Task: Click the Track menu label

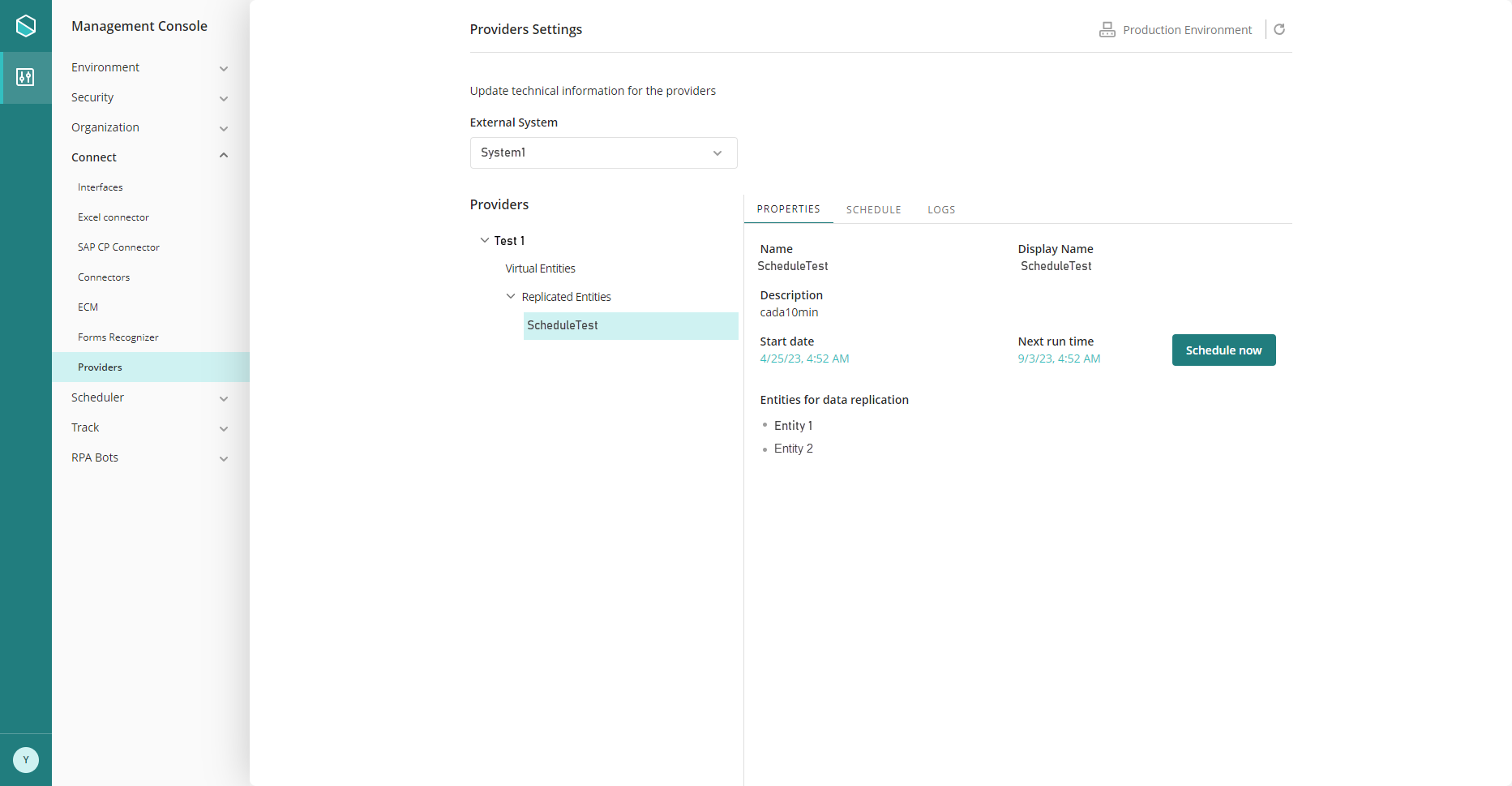Action: [x=85, y=427]
